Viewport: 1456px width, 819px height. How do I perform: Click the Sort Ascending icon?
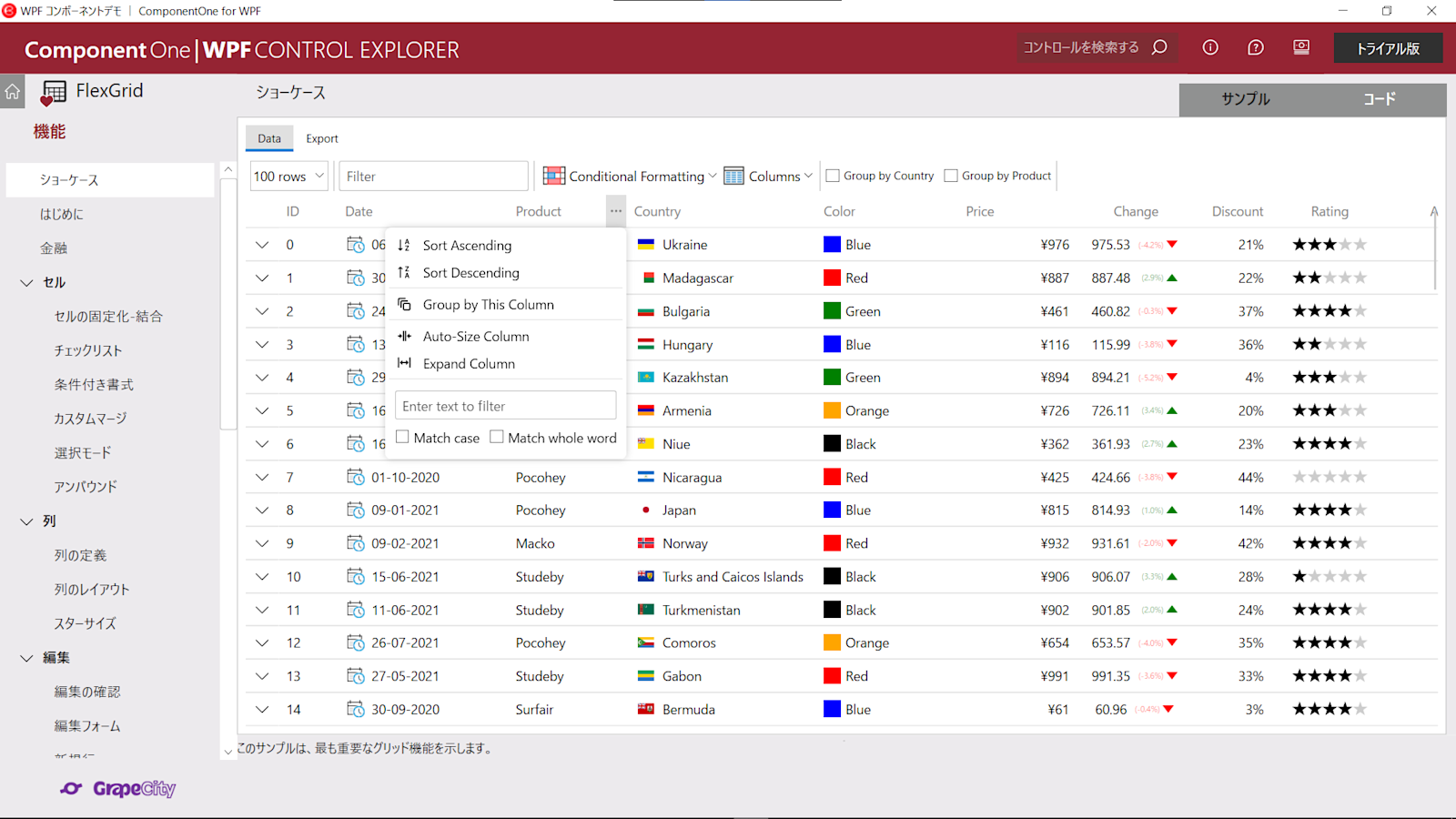(x=404, y=245)
